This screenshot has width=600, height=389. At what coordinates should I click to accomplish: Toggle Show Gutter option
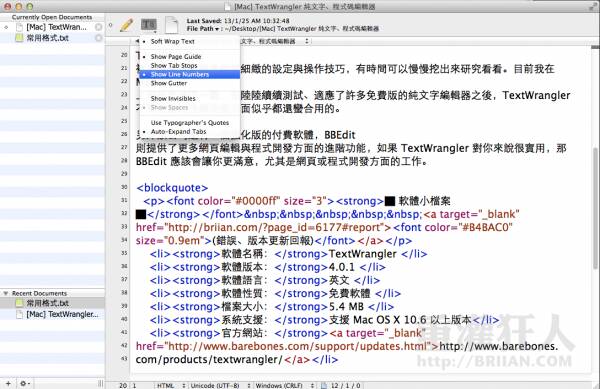[190, 83]
